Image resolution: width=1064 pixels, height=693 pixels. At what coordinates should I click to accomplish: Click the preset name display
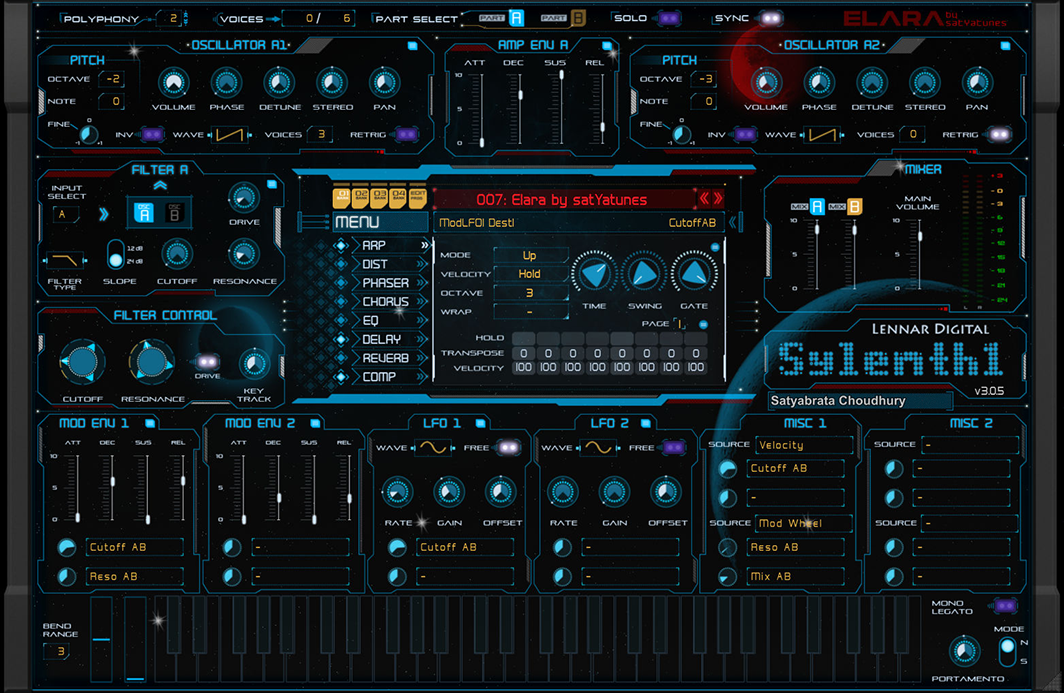point(562,200)
